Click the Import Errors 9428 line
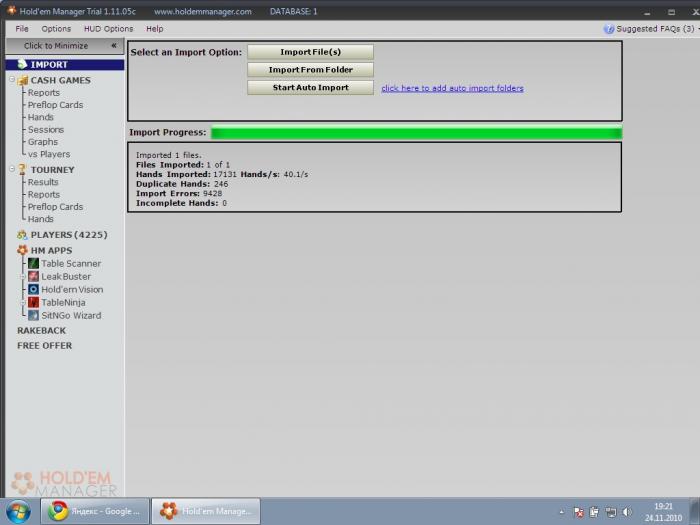 (x=179, y=193)
